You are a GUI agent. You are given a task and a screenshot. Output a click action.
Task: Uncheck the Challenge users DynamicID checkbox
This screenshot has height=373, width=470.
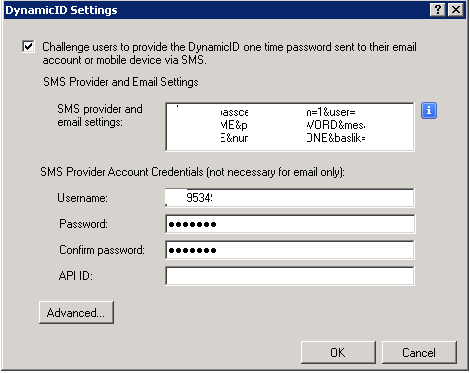(28, 46)
